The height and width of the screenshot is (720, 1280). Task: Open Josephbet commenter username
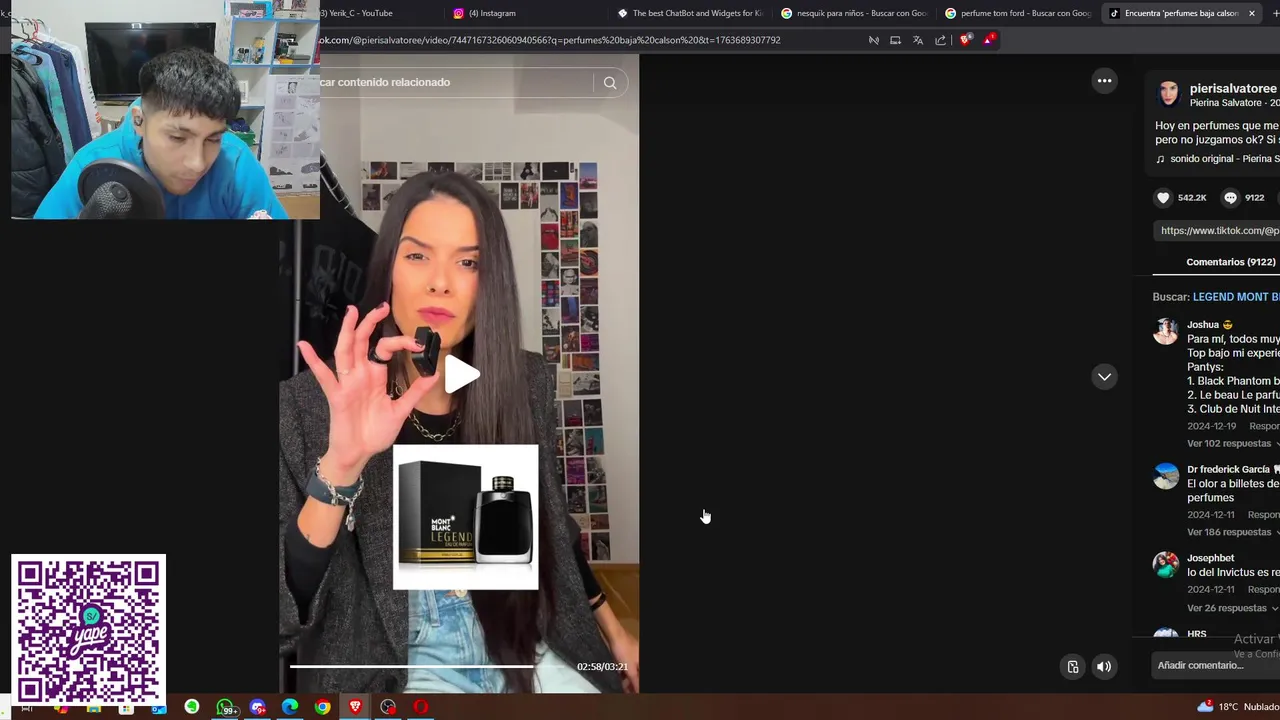coord(1210,558)
